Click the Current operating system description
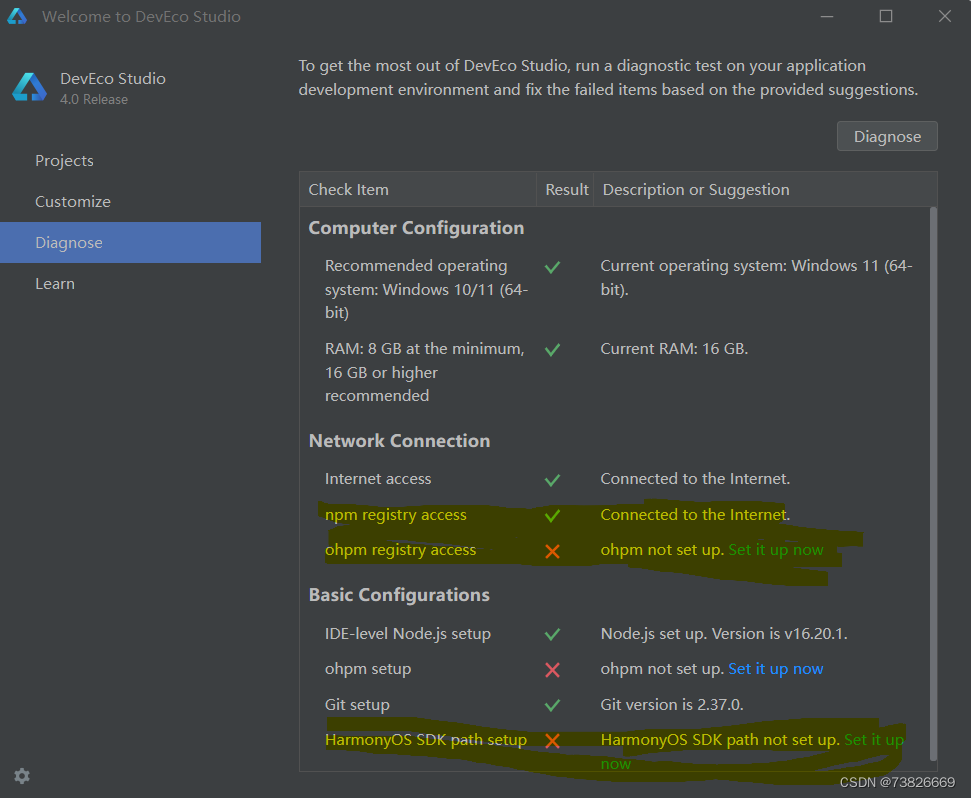 [x=756, y=277]
